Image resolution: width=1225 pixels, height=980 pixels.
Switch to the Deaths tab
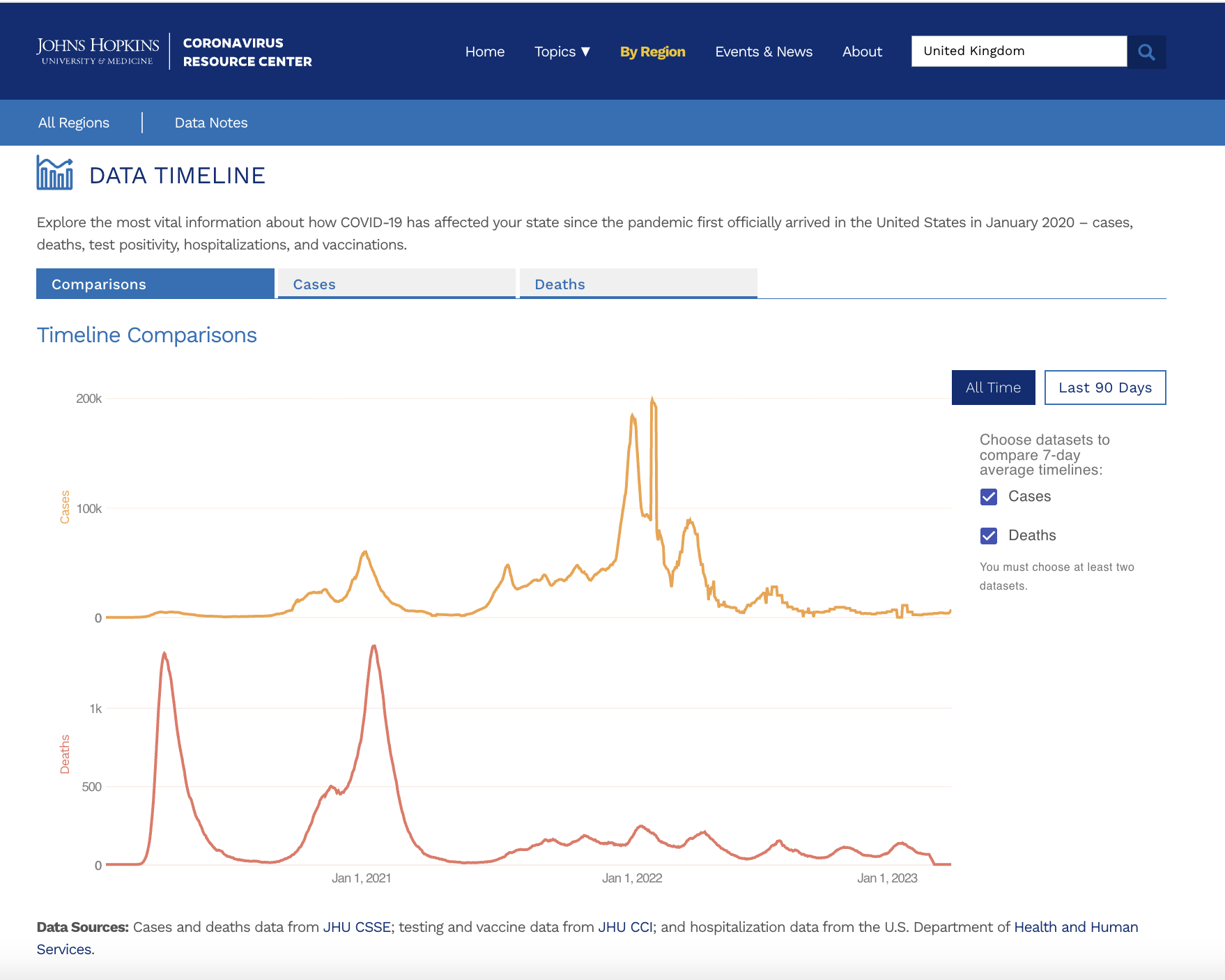pos(638,284)
